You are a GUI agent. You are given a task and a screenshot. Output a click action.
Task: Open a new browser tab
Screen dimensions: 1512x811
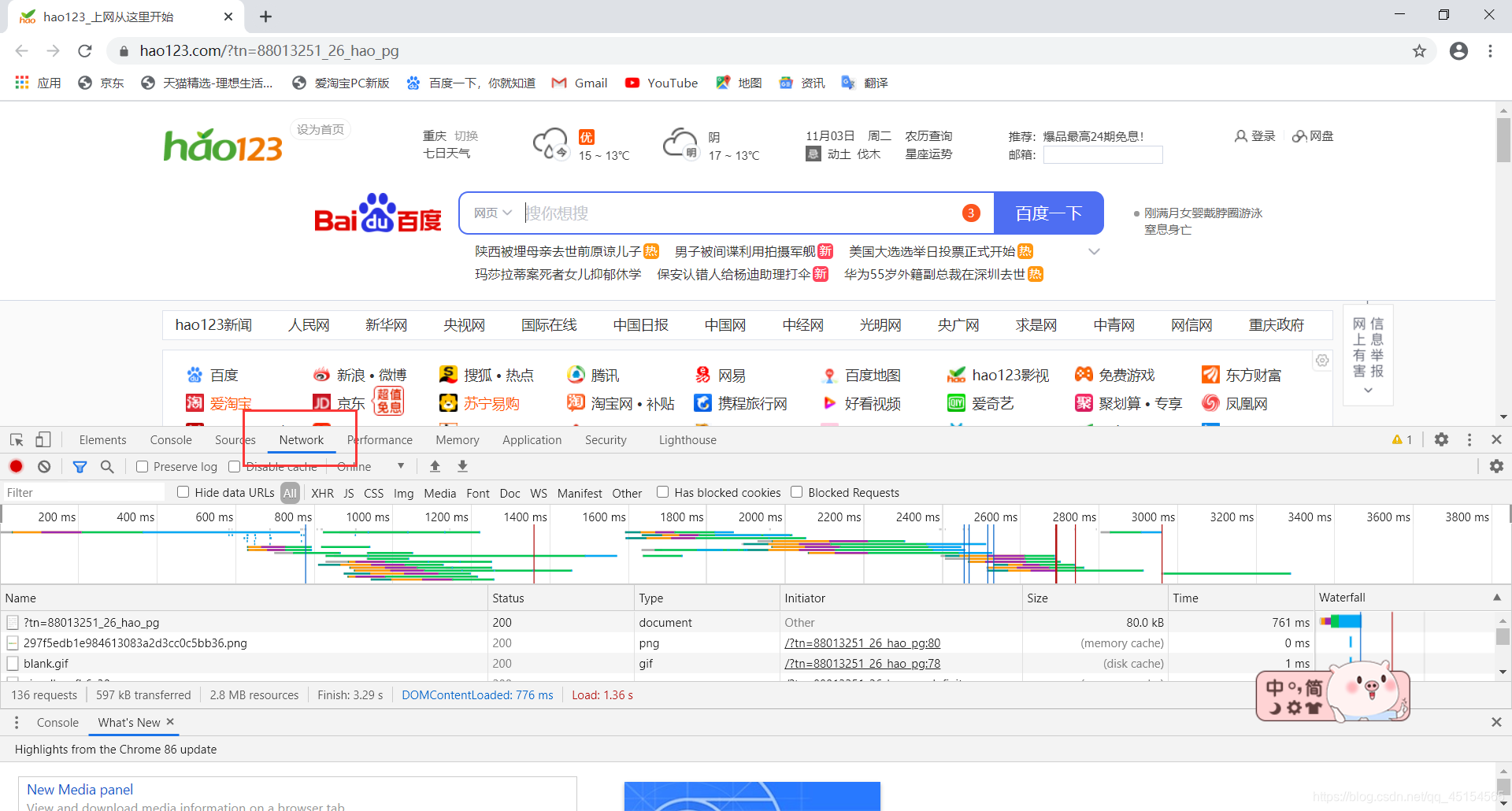266,17
